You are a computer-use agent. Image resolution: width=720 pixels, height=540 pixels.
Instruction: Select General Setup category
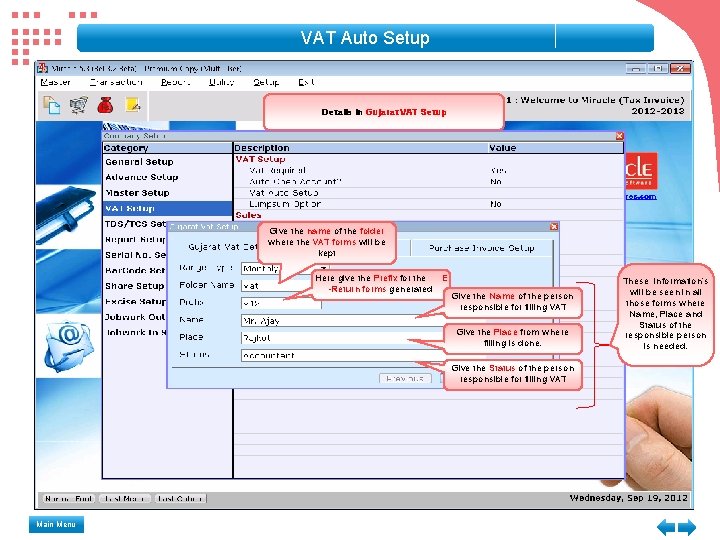140,162
